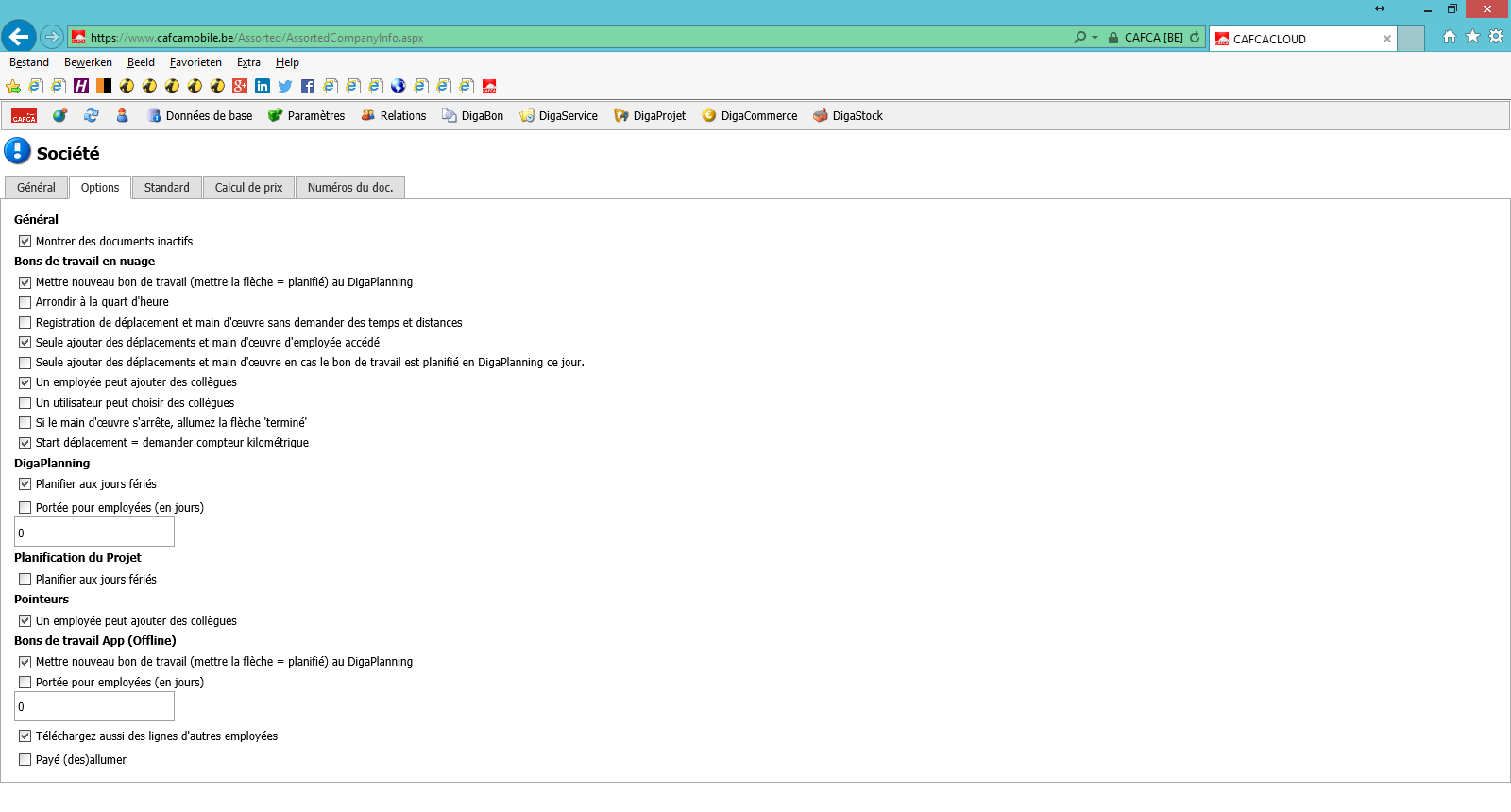Add to favorites bar star icon

(x=13, y=86)
